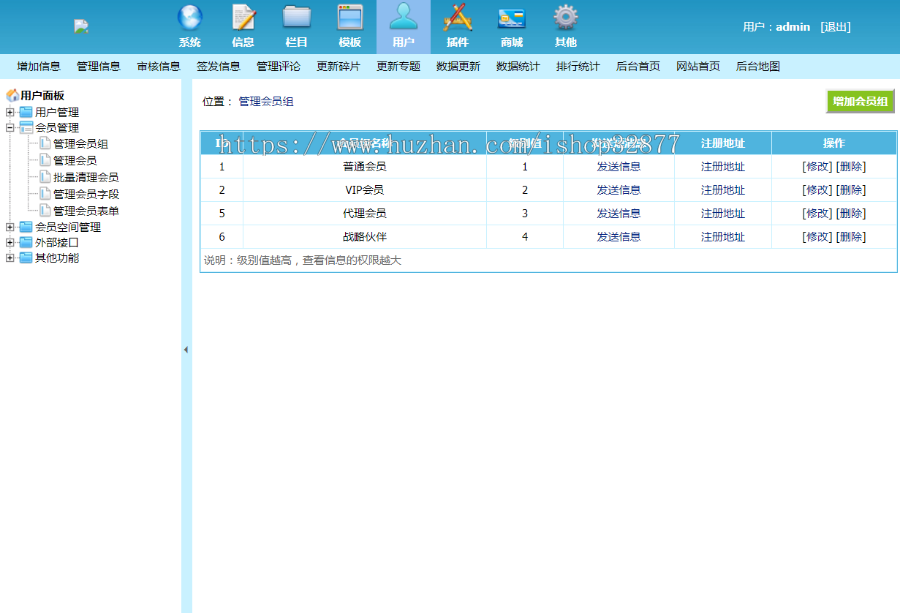Click 删除 for 普通会员
The height and width of the screenshot is (613, 900).
(x=851, y=166)
